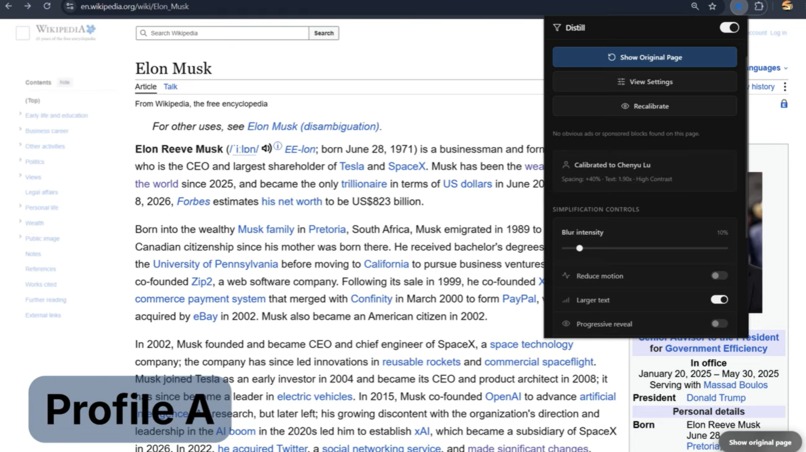This screenshot has width=806, height=452.
Task: Open the PayPal link
Action: tap(519, 299)
